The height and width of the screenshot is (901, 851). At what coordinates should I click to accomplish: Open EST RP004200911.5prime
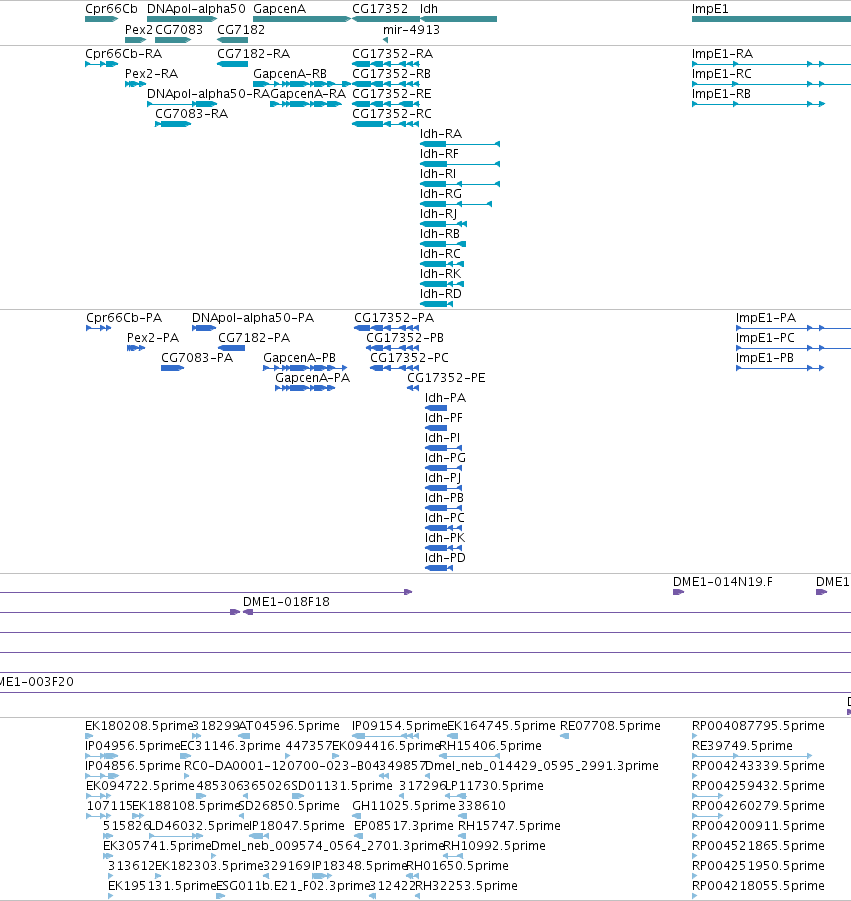[758, 826]
